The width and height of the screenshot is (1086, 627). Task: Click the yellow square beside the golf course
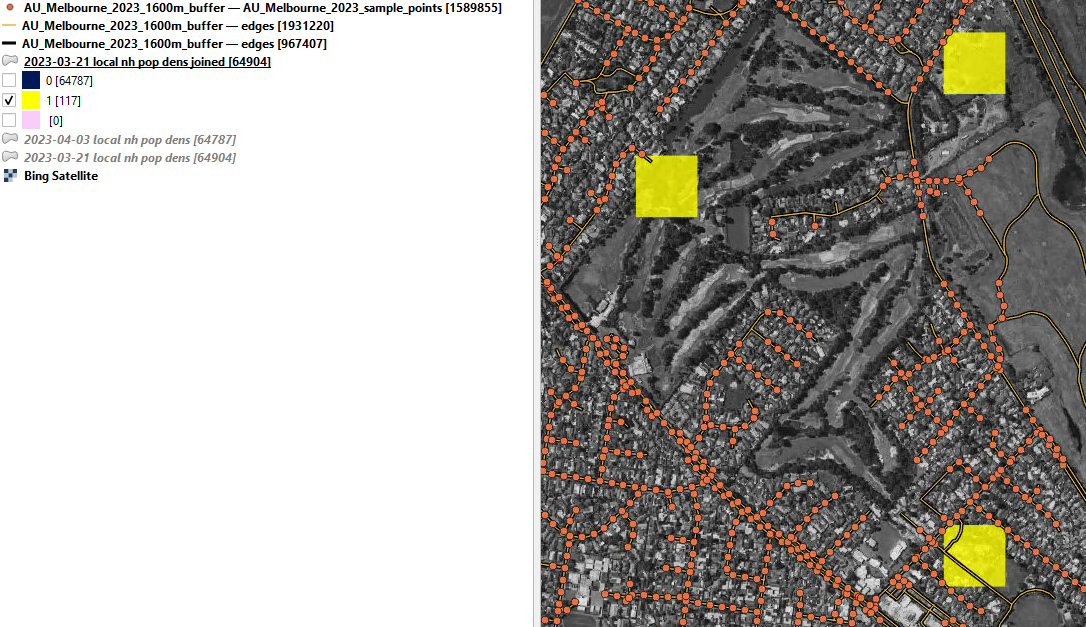666,186
